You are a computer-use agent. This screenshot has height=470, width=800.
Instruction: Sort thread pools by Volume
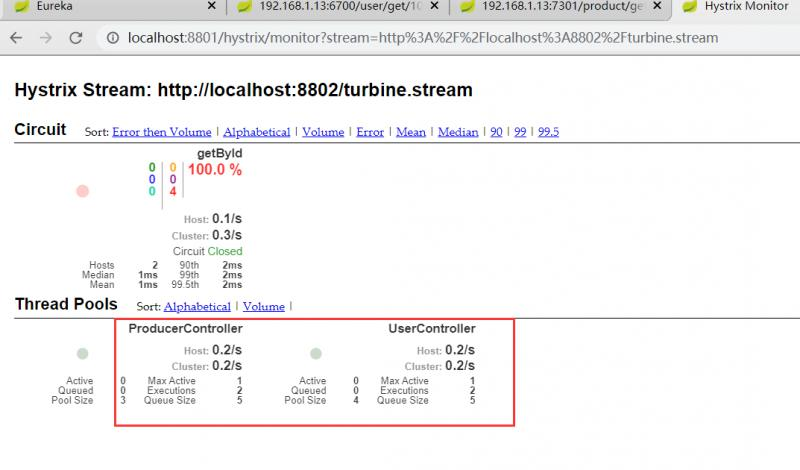coord(264,306)
